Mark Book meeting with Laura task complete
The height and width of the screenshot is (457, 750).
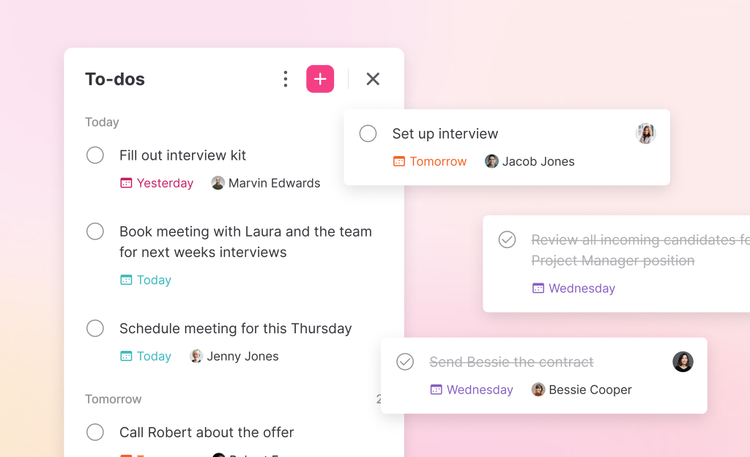(95, 231)
